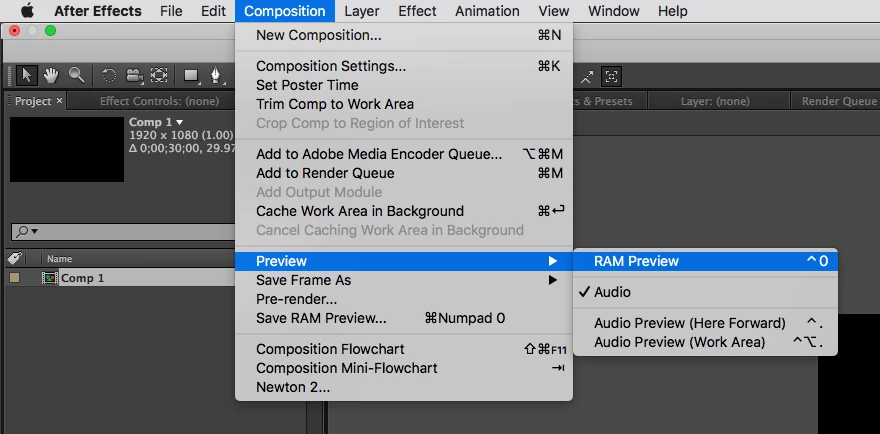Select the Pen tool
The image size is (880, 434).
click(x=217, y=76)
